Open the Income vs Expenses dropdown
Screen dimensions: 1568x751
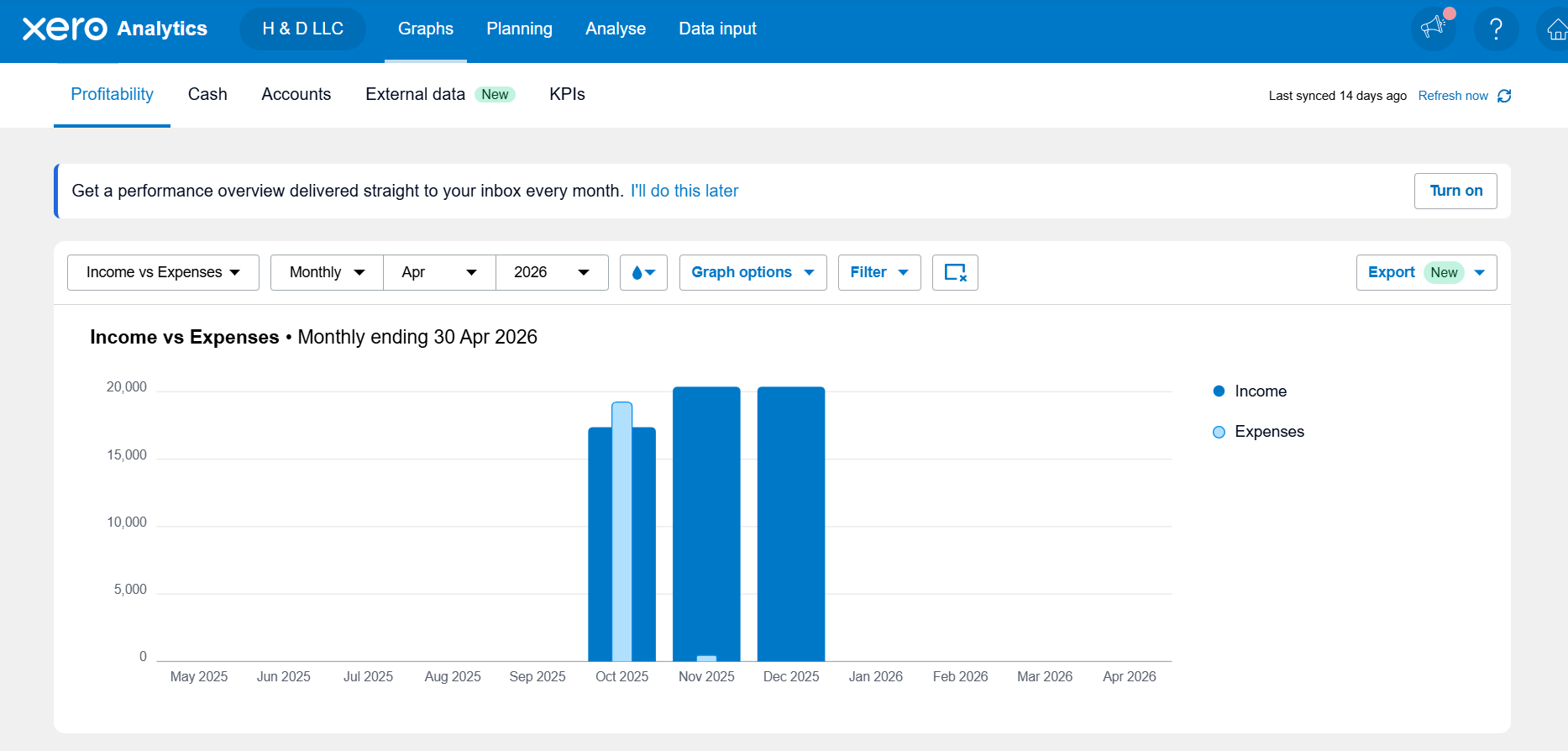(x=163, y=272)
